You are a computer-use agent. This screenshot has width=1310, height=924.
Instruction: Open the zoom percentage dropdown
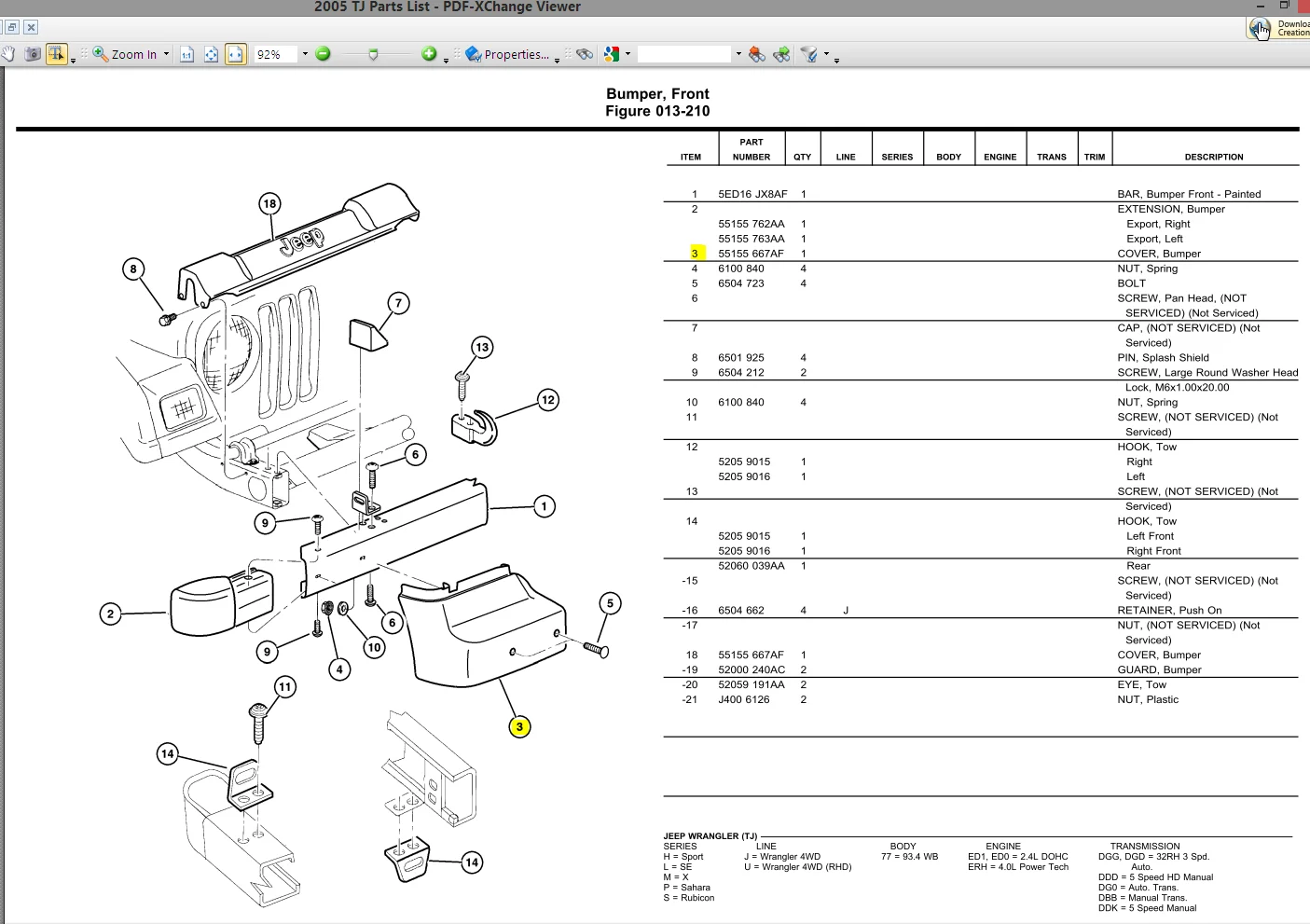305,54
